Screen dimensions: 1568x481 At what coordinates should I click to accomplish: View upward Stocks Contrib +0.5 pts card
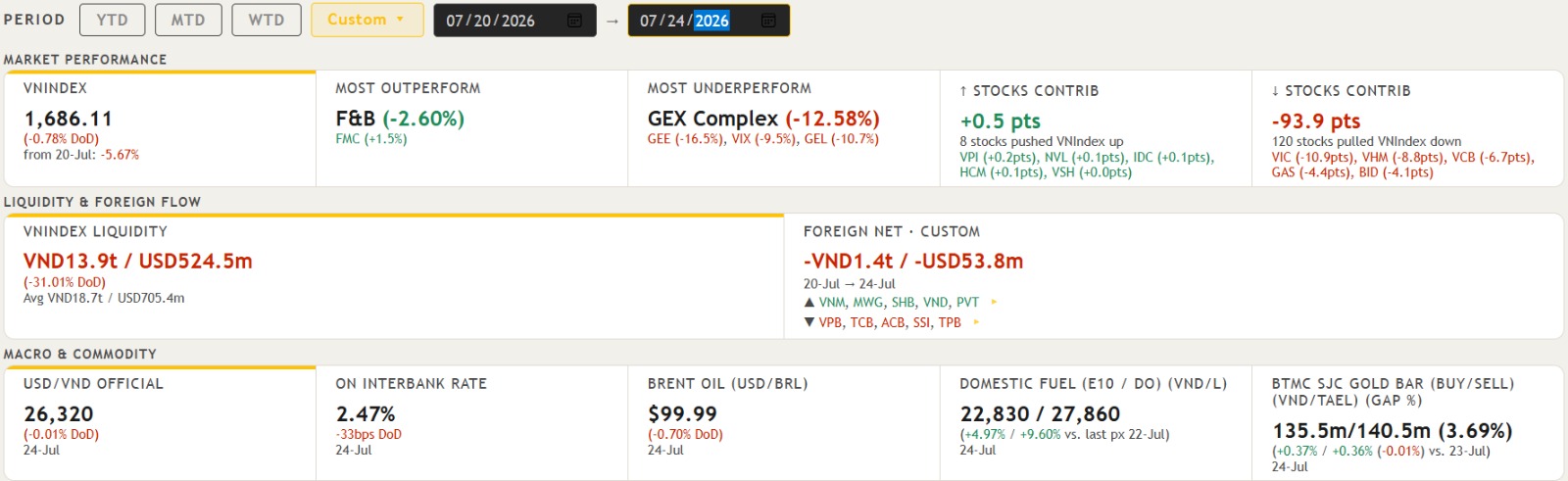1096,128
